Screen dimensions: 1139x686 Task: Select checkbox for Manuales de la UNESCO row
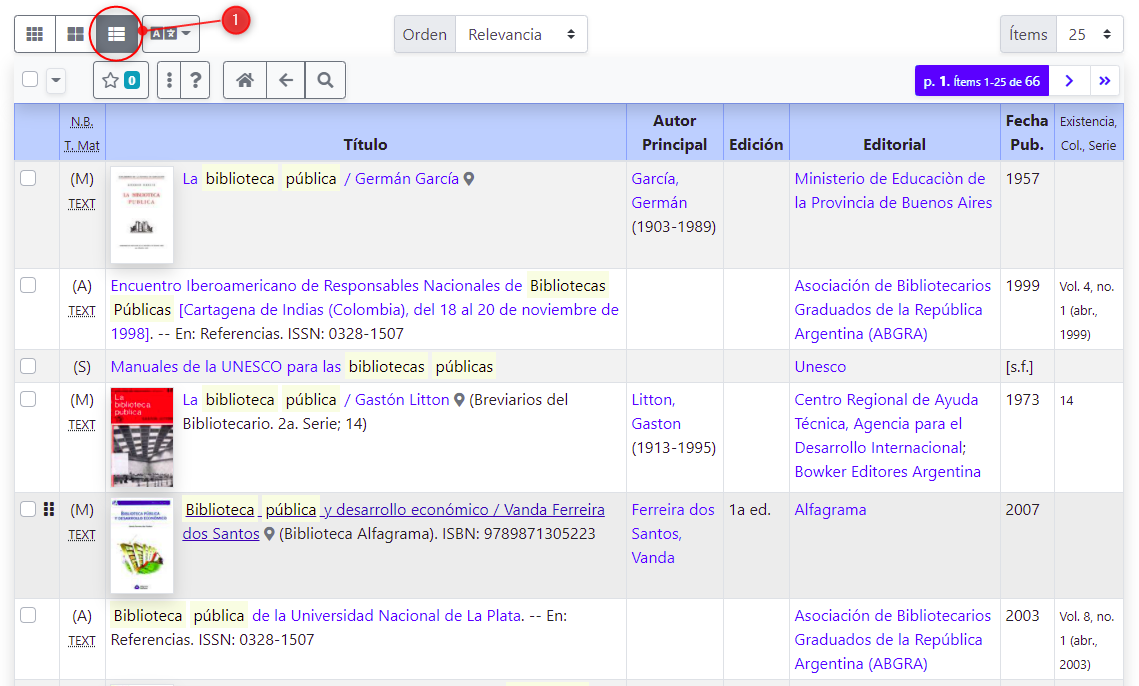point(28,366)
